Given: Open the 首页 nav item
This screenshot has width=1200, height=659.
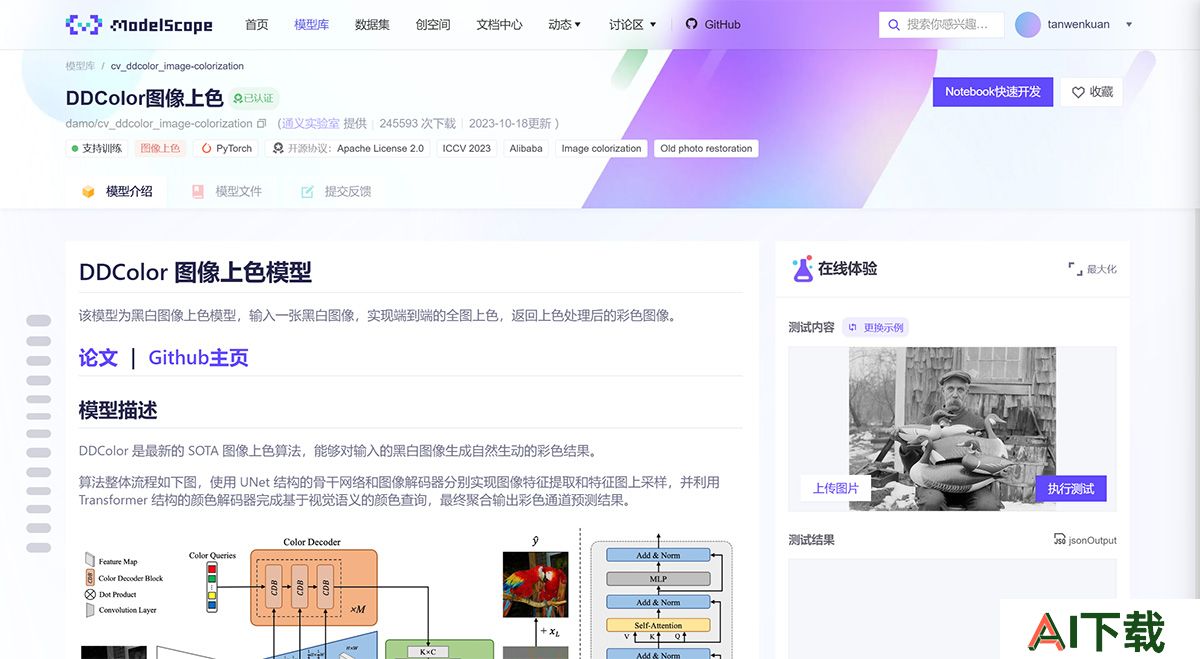Looking at the screenshot, I should [x=257, y=24].
